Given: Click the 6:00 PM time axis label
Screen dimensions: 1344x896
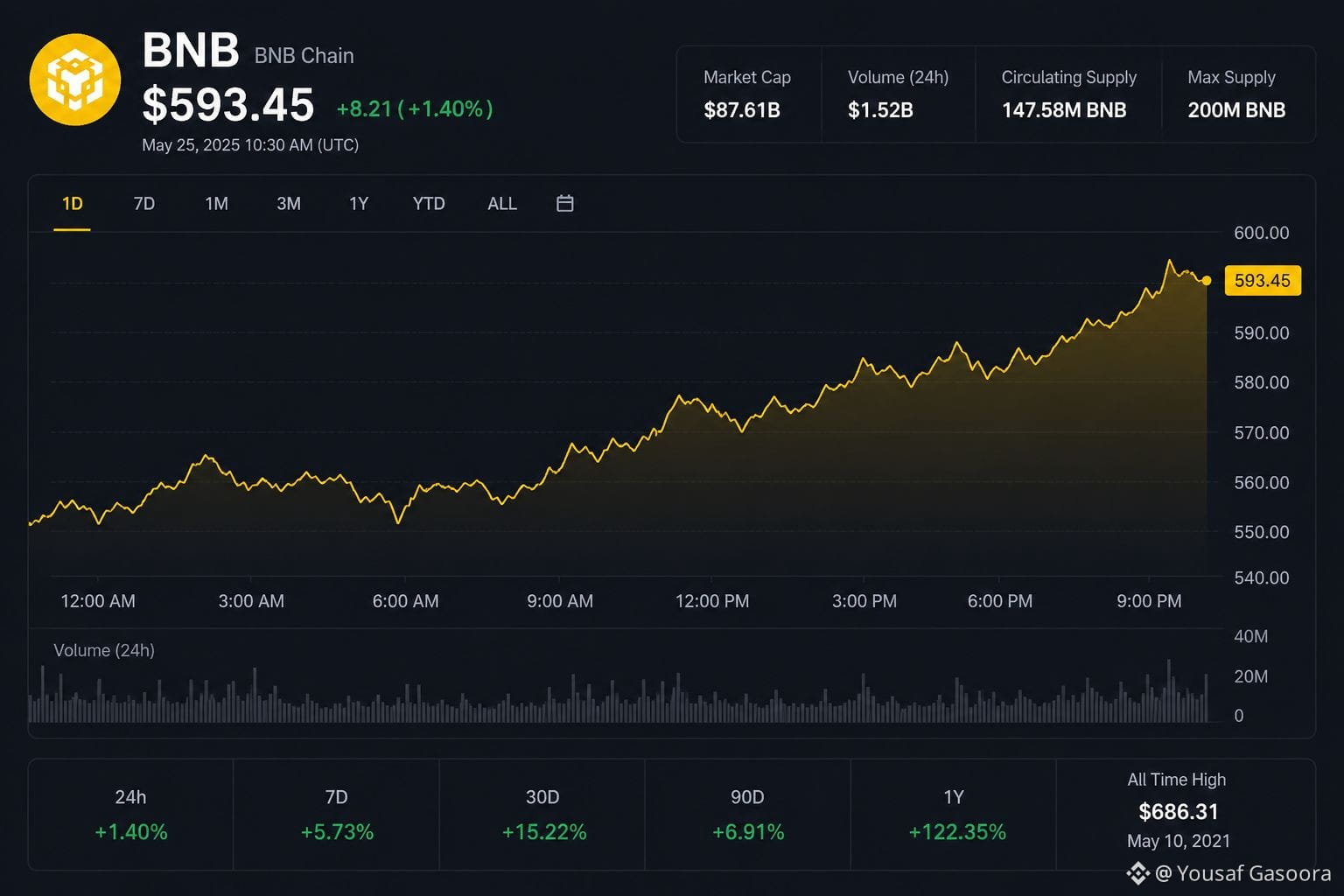Looking at the screenshot, I should [1000, 601].
